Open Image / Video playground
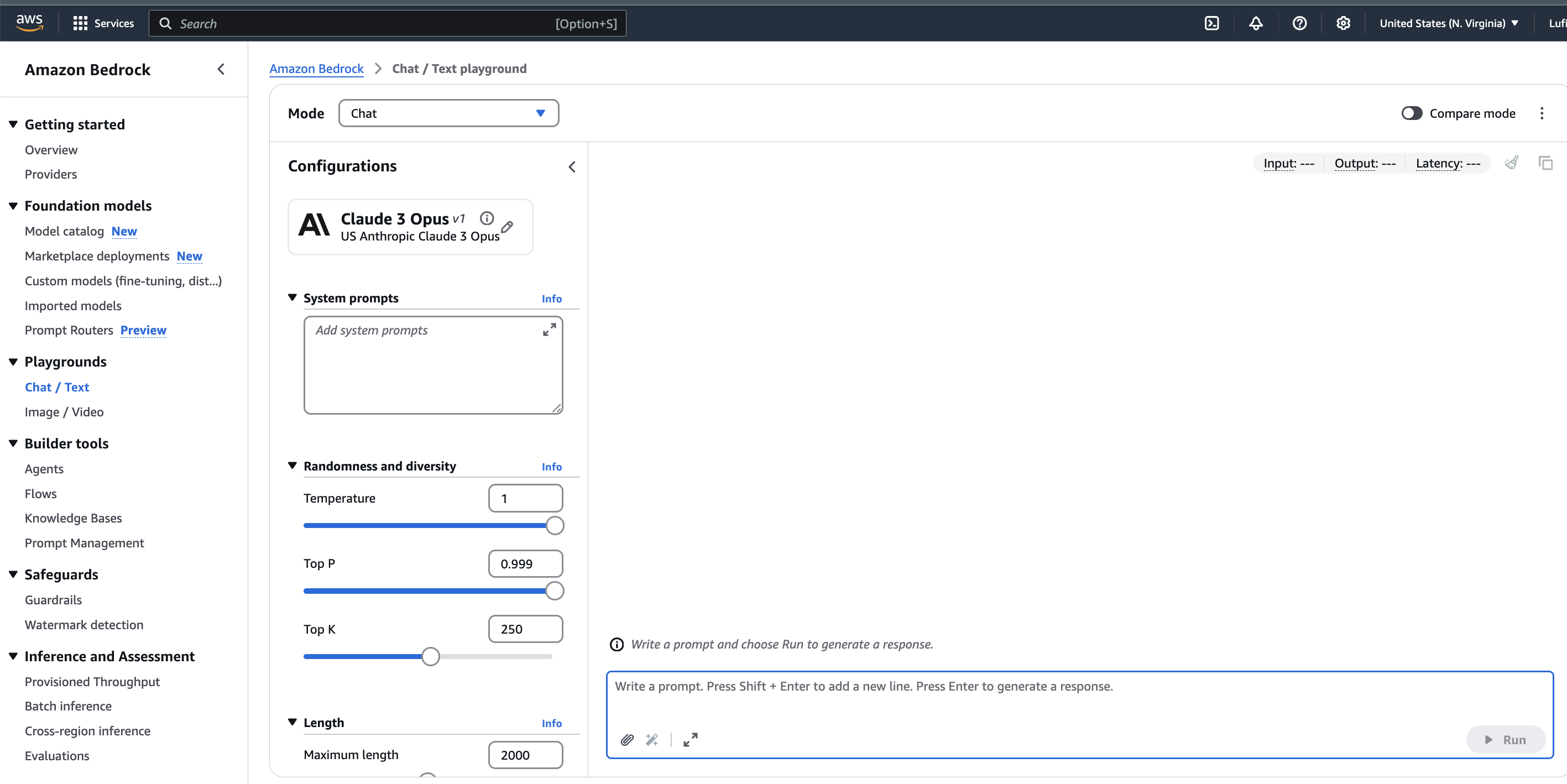 (x=64, y=412)
